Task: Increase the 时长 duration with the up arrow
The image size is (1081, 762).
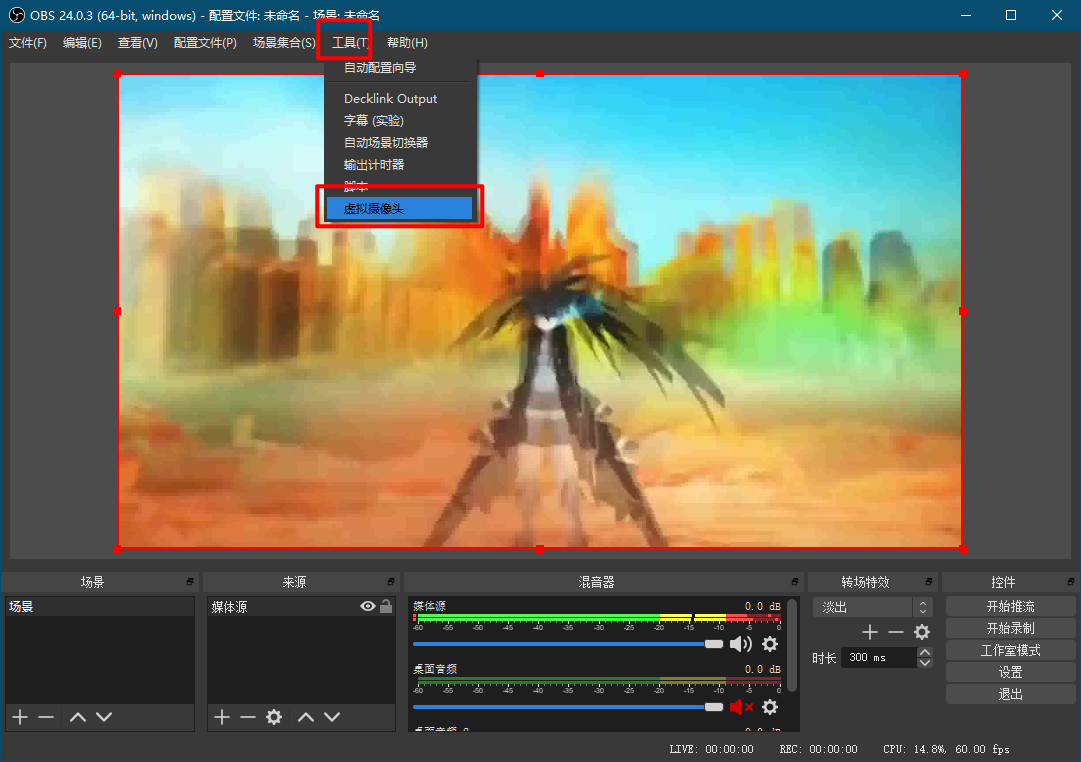Action: point(925,652)
